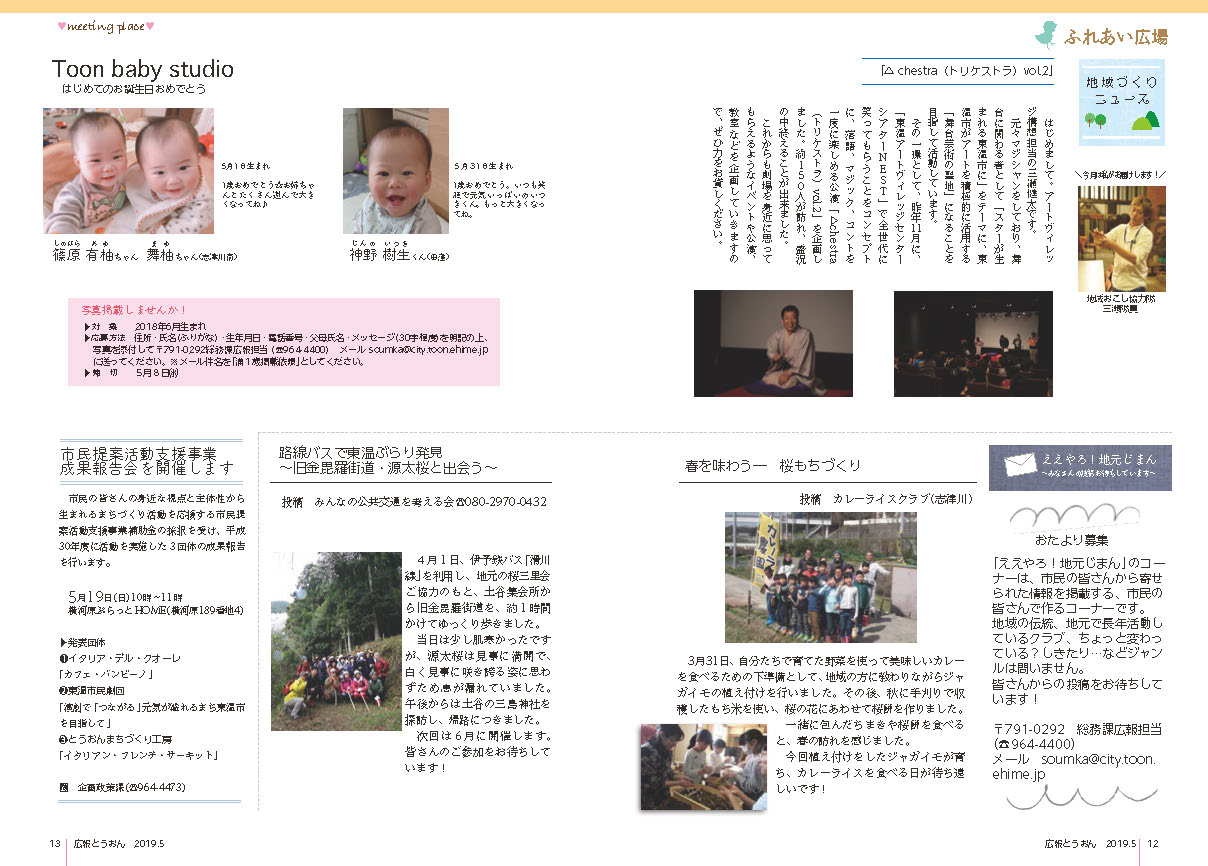Click the subtitle はじめてのお誕生日おめでとう
This screenshot has height=866, width=1208.
coord(133,89)
